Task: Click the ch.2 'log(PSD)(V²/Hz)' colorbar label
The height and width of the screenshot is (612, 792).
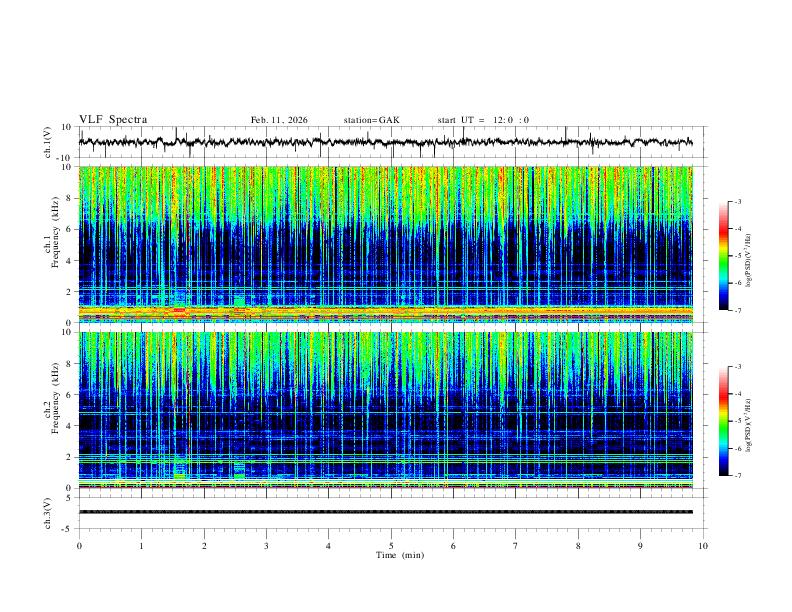Action: tap(748, 425)
